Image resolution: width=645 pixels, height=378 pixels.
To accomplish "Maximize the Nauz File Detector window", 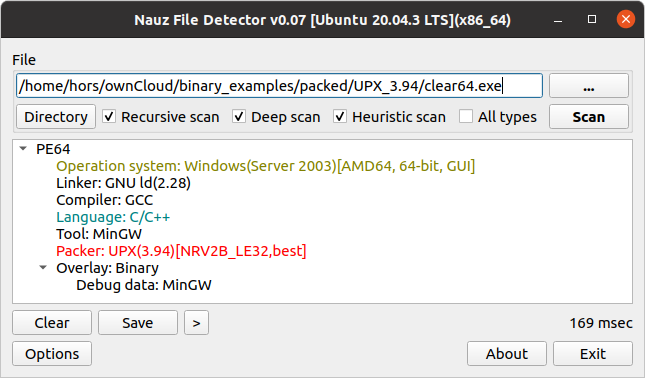I will (592, 19).
